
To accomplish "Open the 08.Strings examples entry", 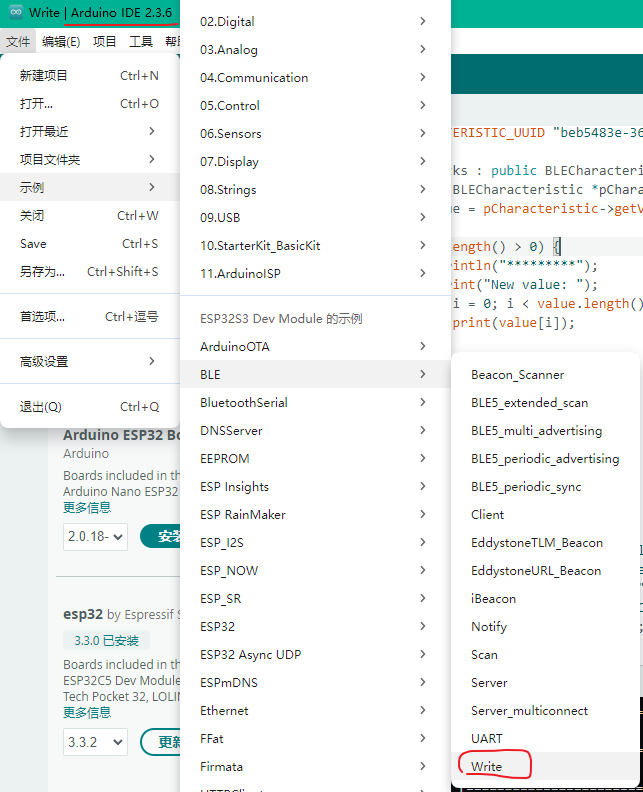I will (315, 189).
